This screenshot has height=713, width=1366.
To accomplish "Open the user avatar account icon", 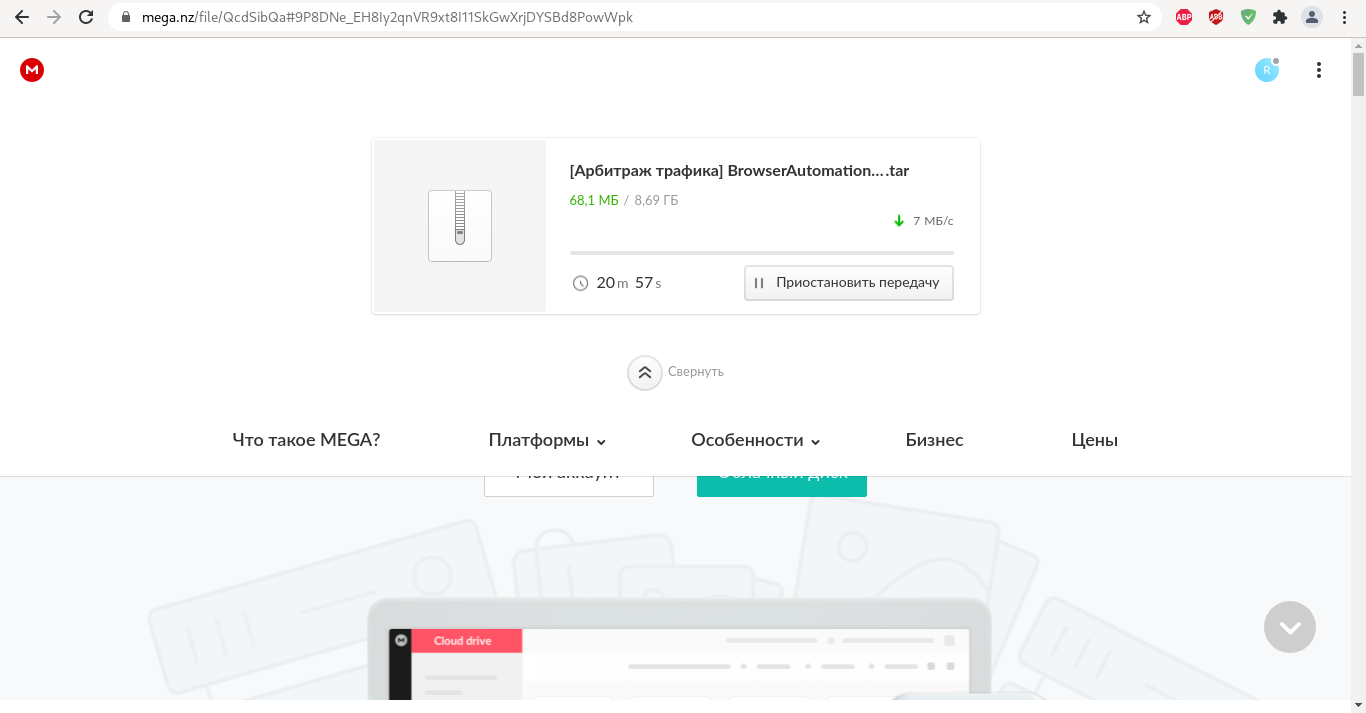I will (x=1267, y=70).
